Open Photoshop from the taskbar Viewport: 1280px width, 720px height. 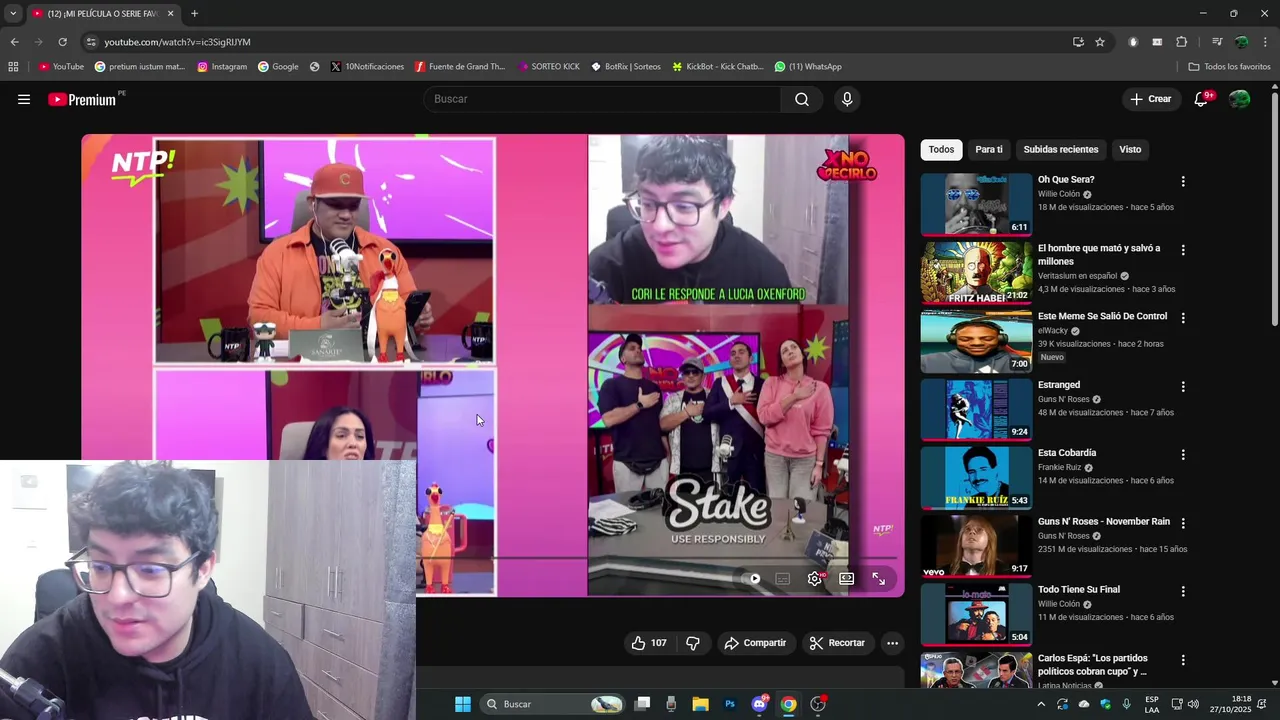click(x=730, y=704)
